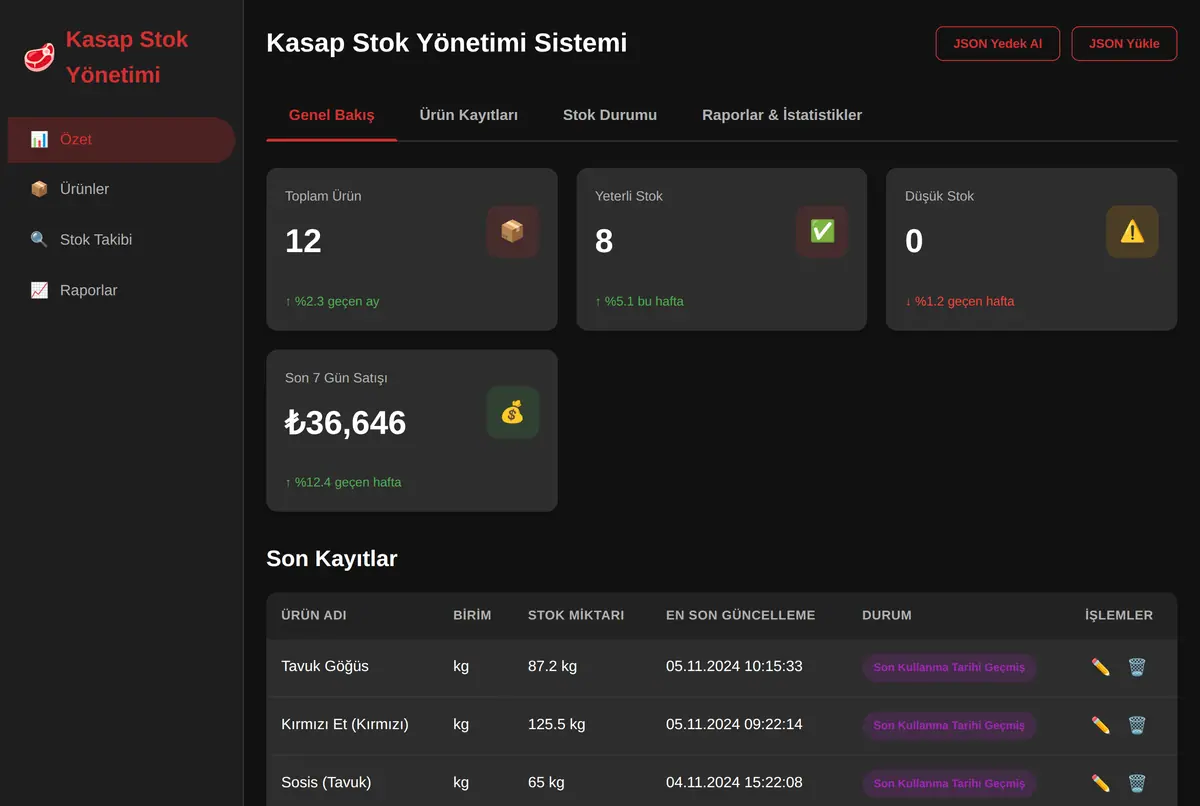
Task: Click the 05.11.2024 09:22:14 timestamp
Action: [x=734, y=725]
